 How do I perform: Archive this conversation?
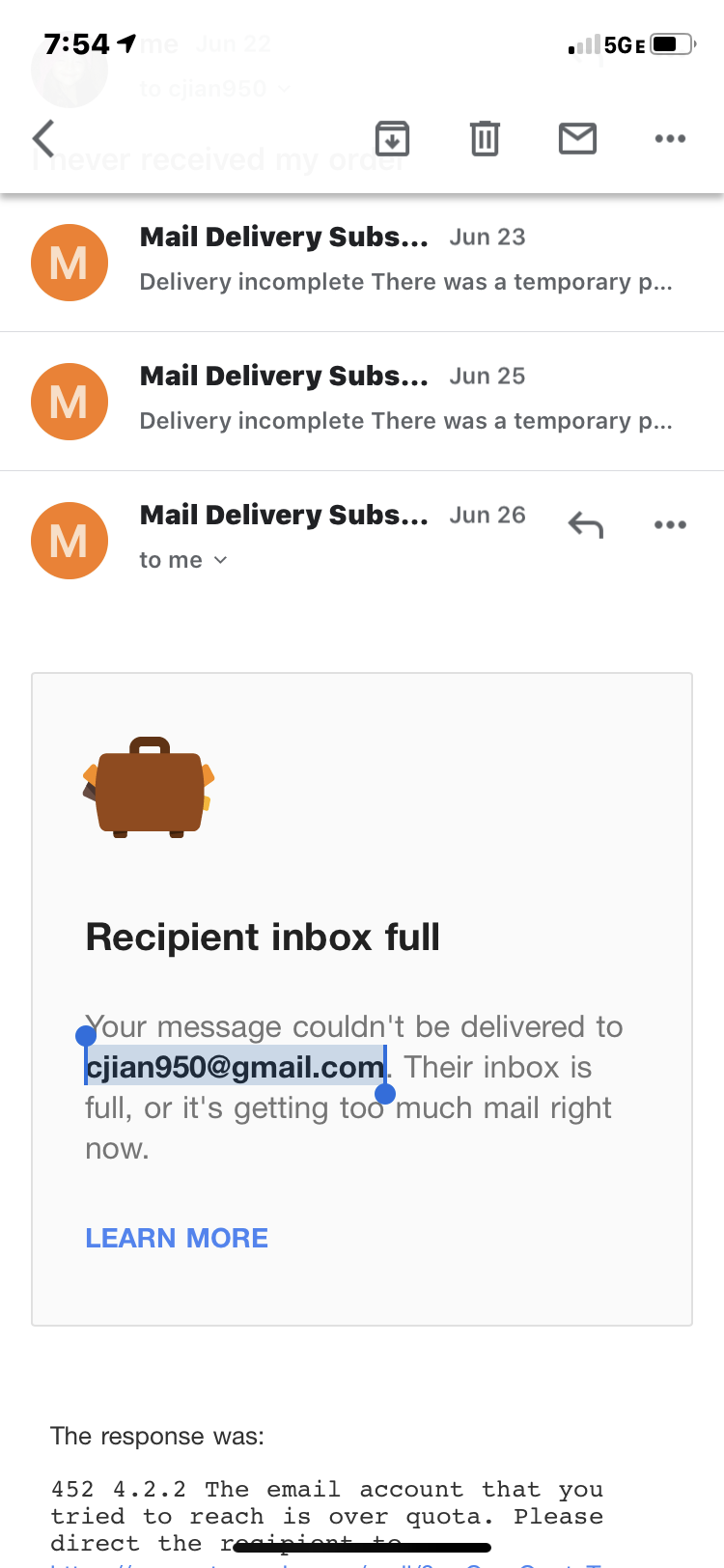click(x=392, y=139)
